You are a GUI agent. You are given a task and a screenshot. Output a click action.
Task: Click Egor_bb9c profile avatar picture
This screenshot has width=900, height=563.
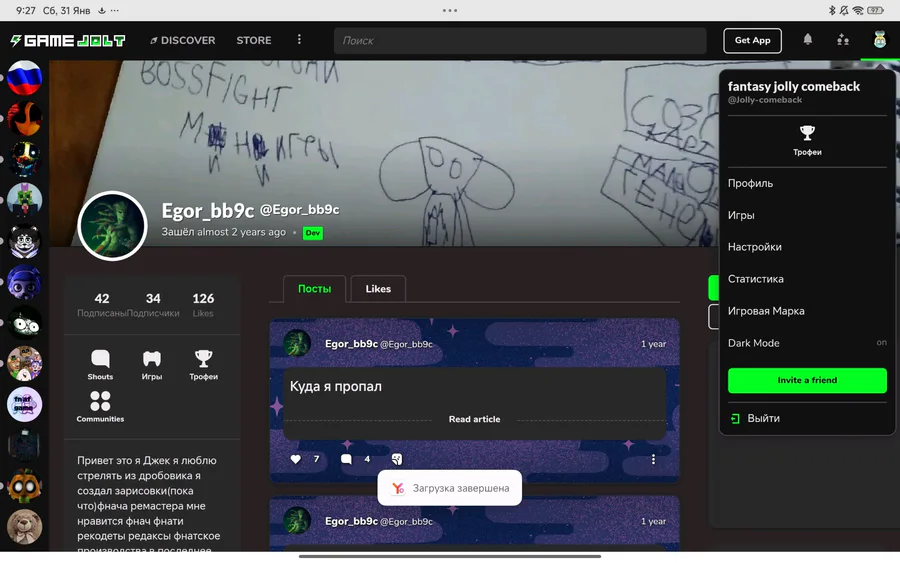coord(112,226)
